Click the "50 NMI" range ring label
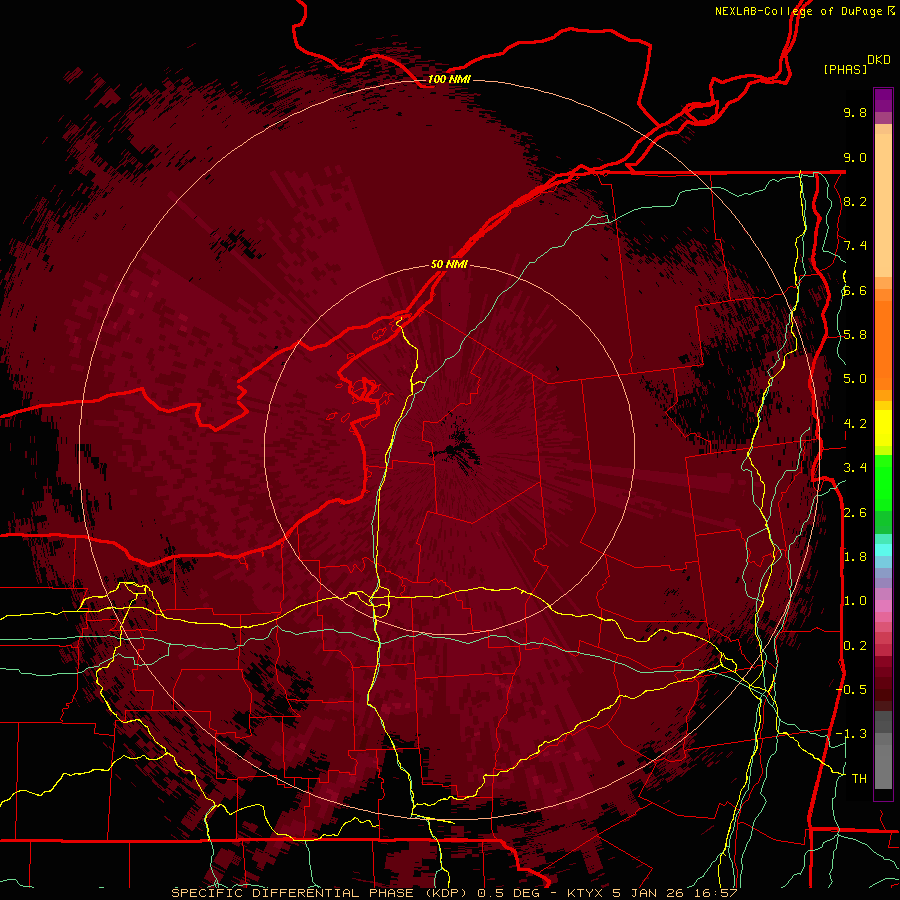Viewport: 900px width, 900px height. [449, 264]
